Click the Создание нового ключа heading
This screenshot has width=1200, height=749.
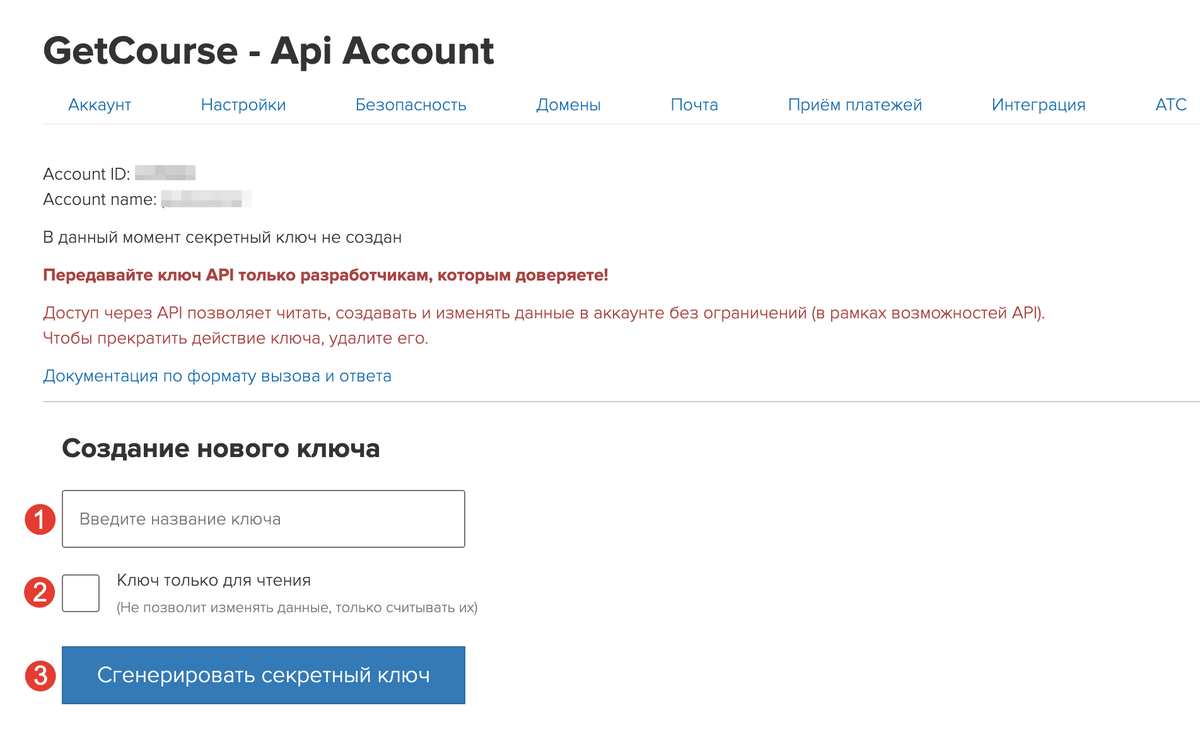221,448
